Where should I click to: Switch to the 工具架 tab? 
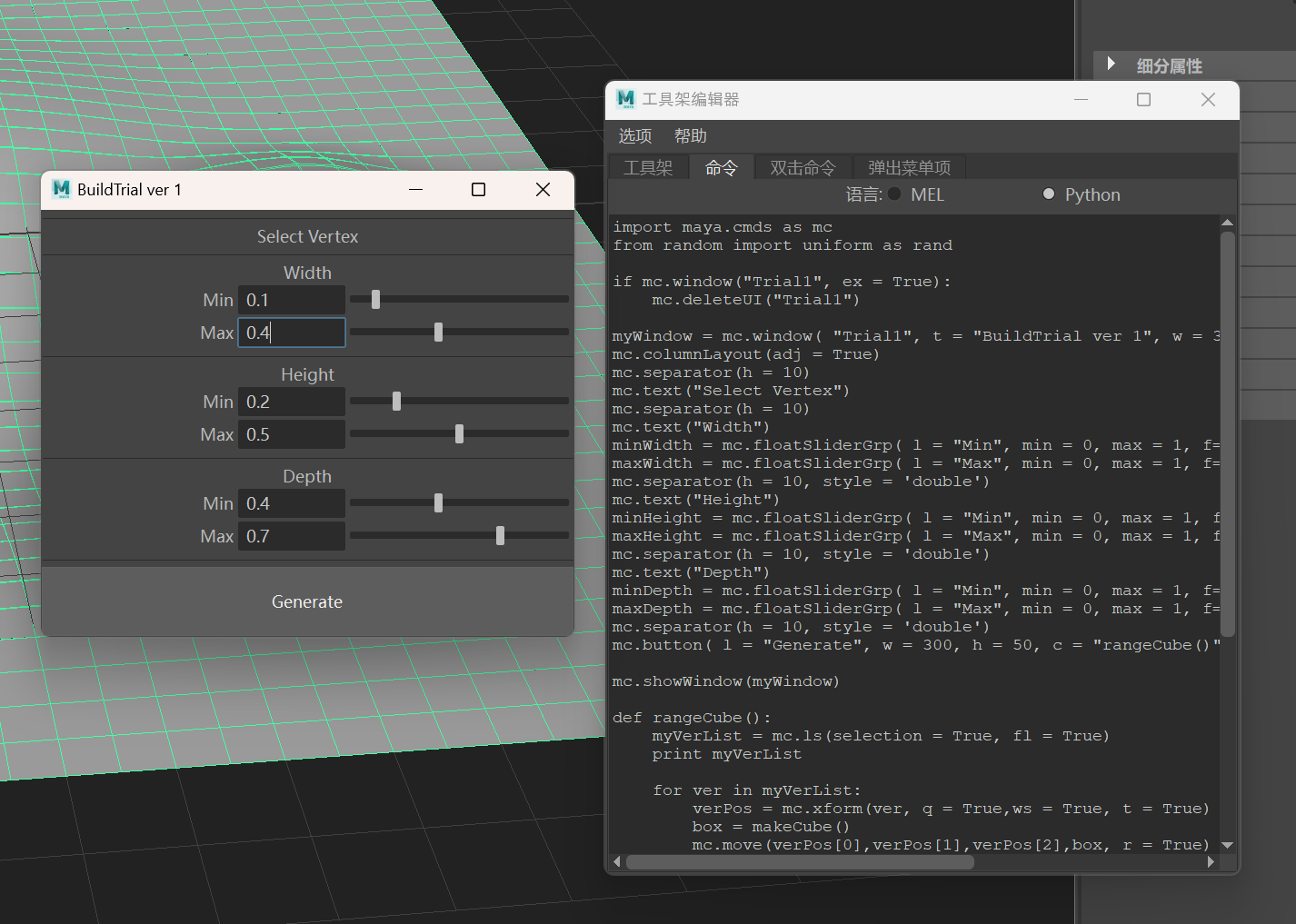648,167
